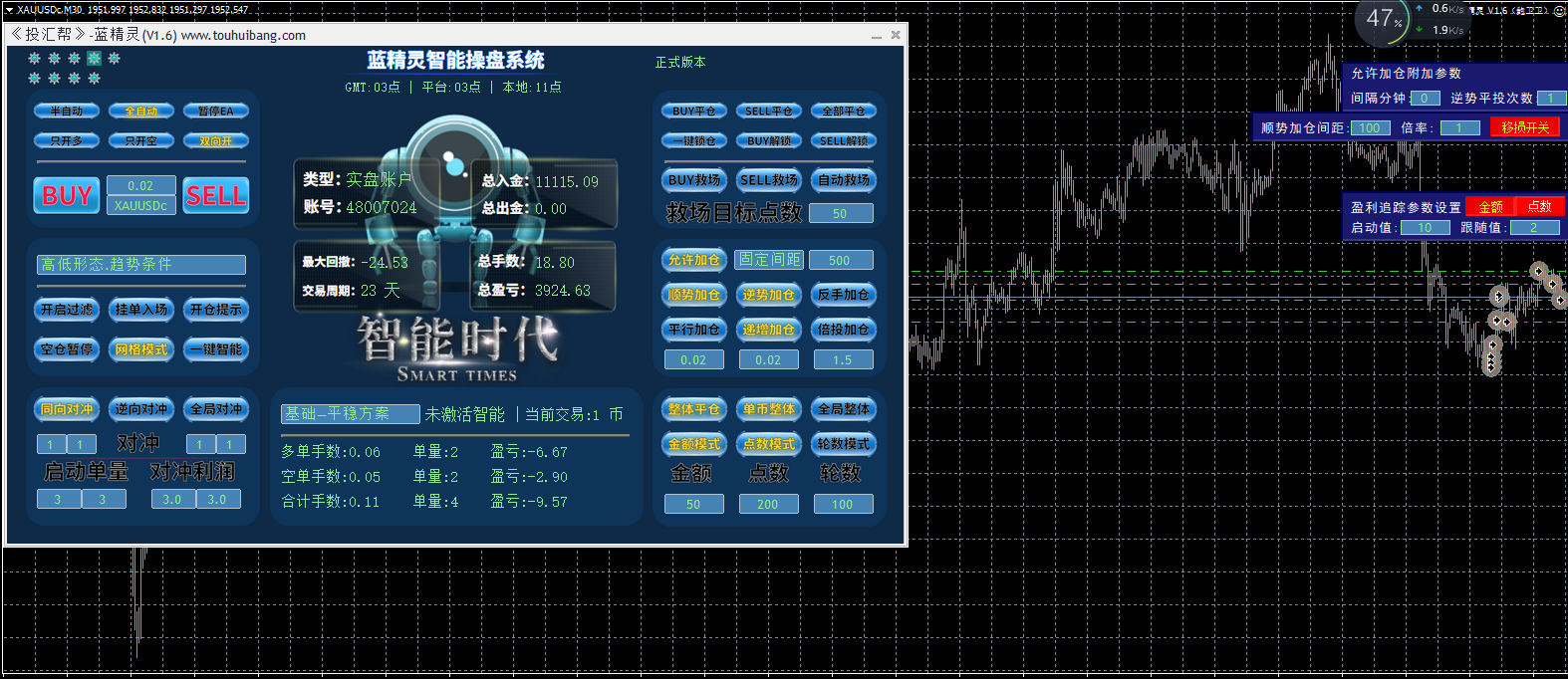1568x679 pixels.
Task: Click 倍投加仓 button
Action: pyautogui.click(x=844, y=330)
